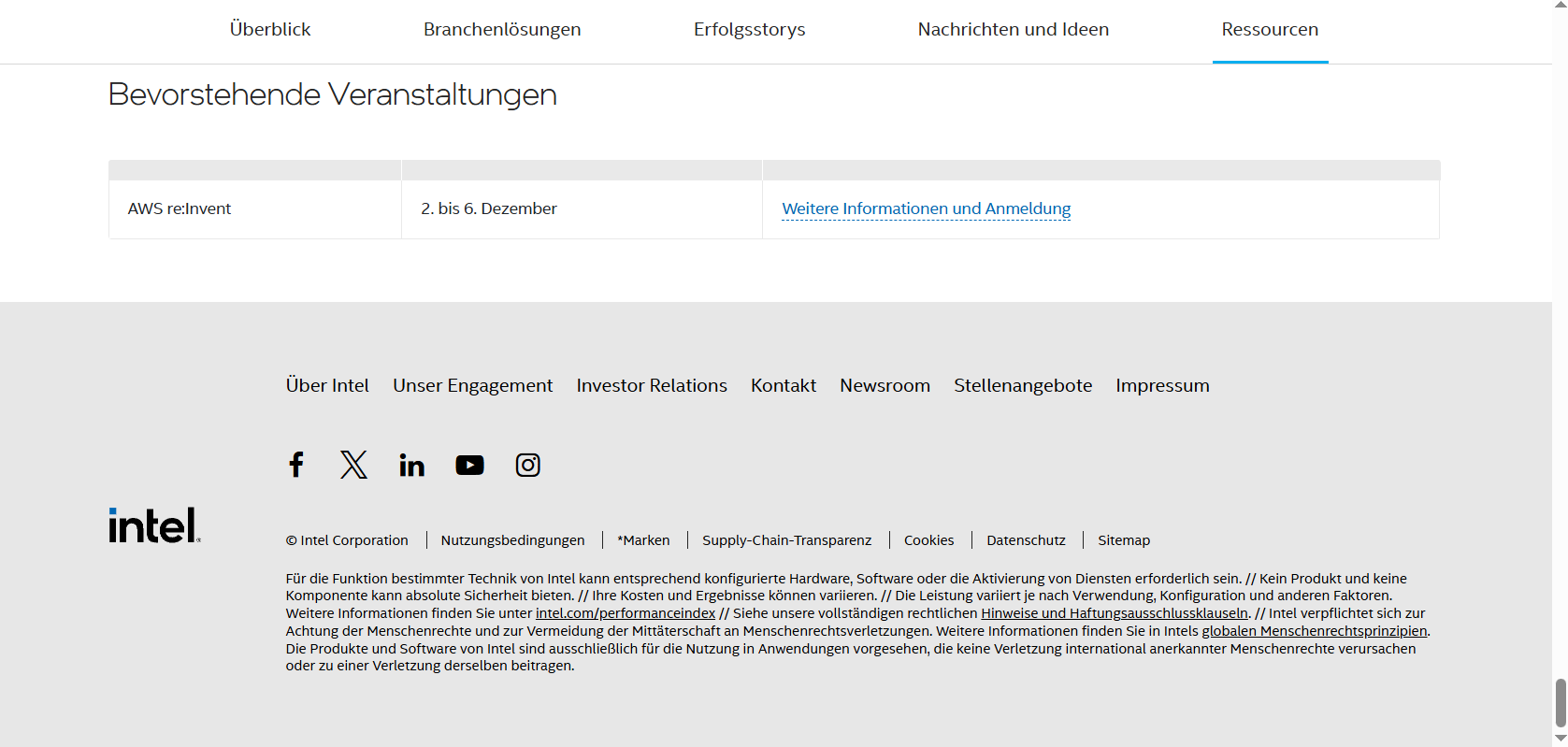Switch to the Branchenlösungen tab

pyautogui.click(x=502, y=29)
